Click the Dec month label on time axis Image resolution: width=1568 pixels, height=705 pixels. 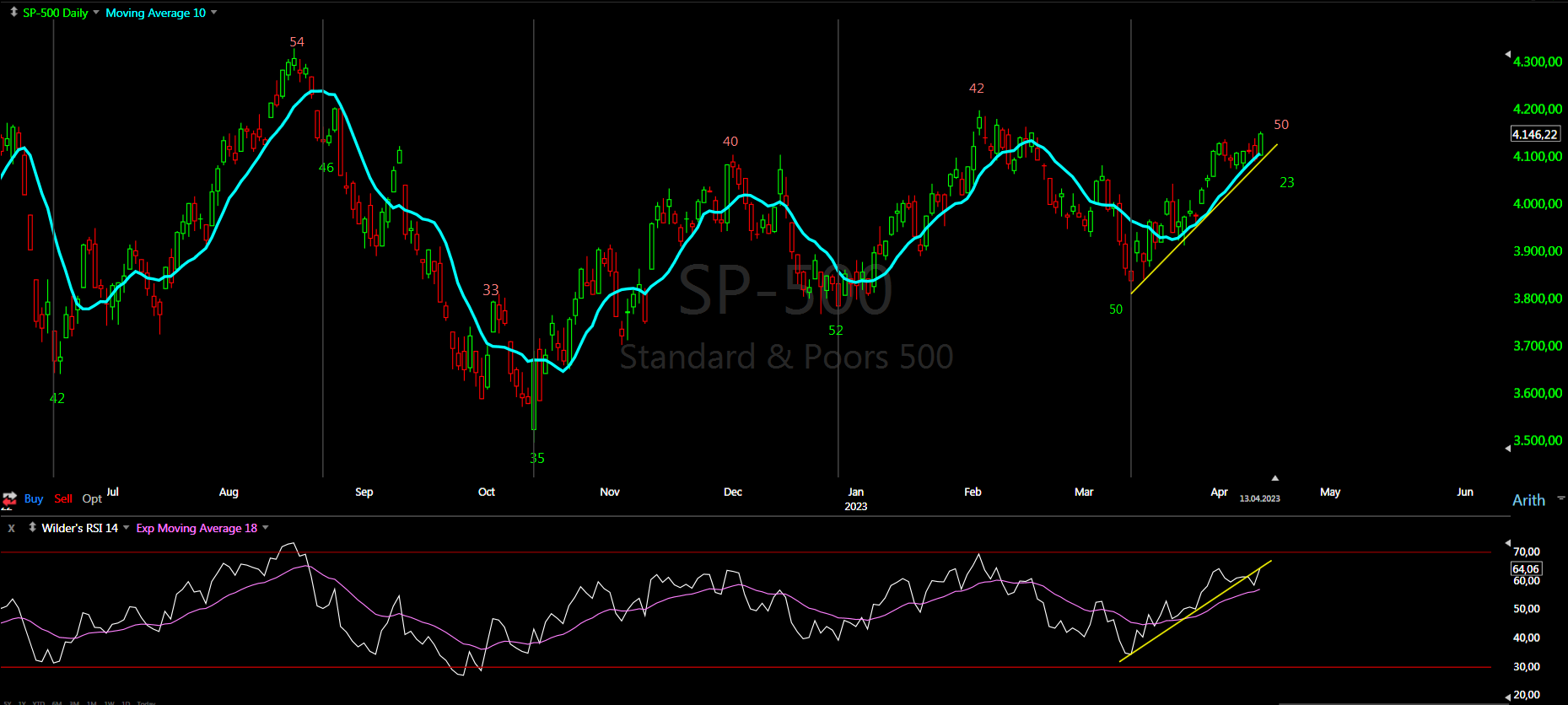coord(733,492)
